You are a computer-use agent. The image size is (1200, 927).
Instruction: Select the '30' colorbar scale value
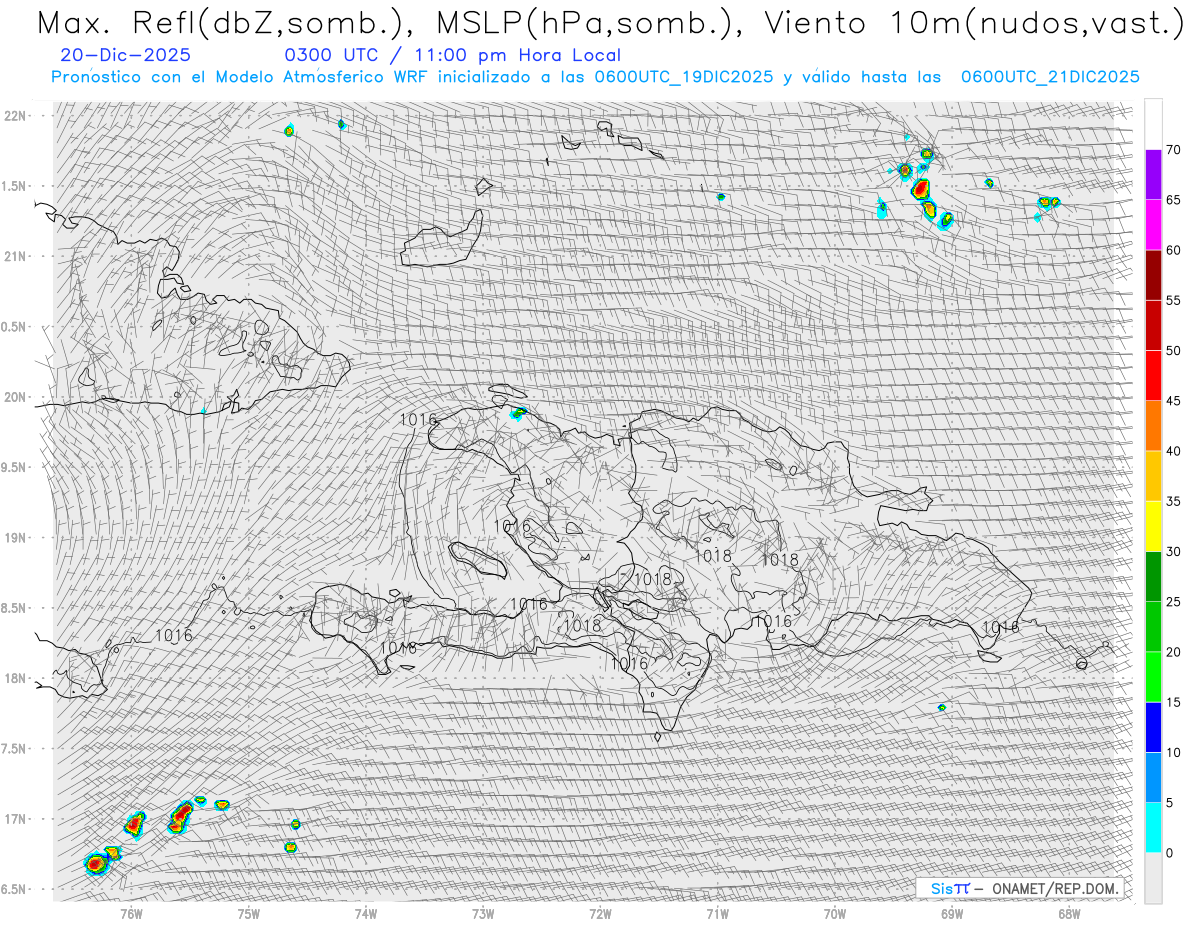(1173, 551)
